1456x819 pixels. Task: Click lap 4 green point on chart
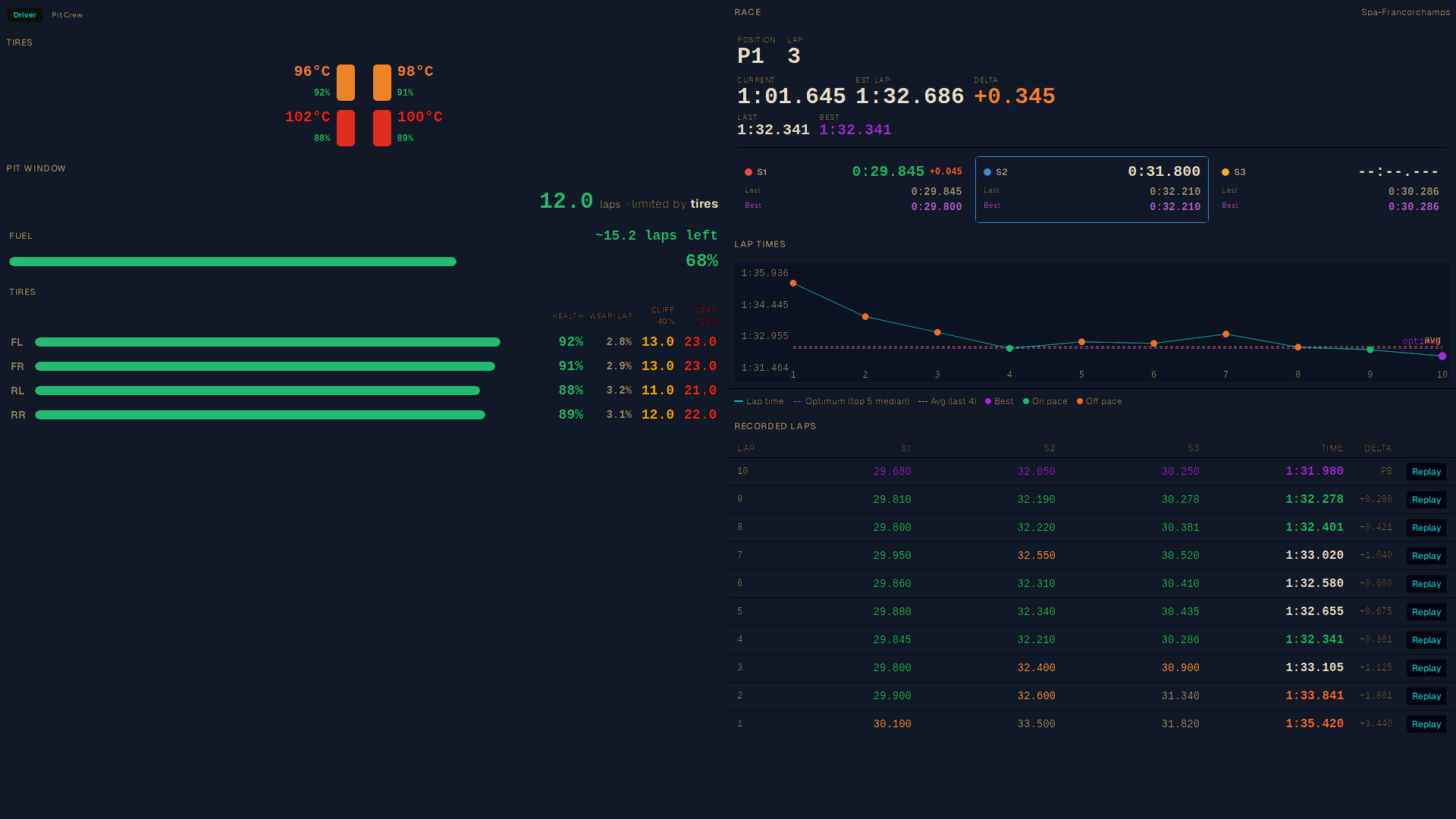click(x=1009, y=349)
